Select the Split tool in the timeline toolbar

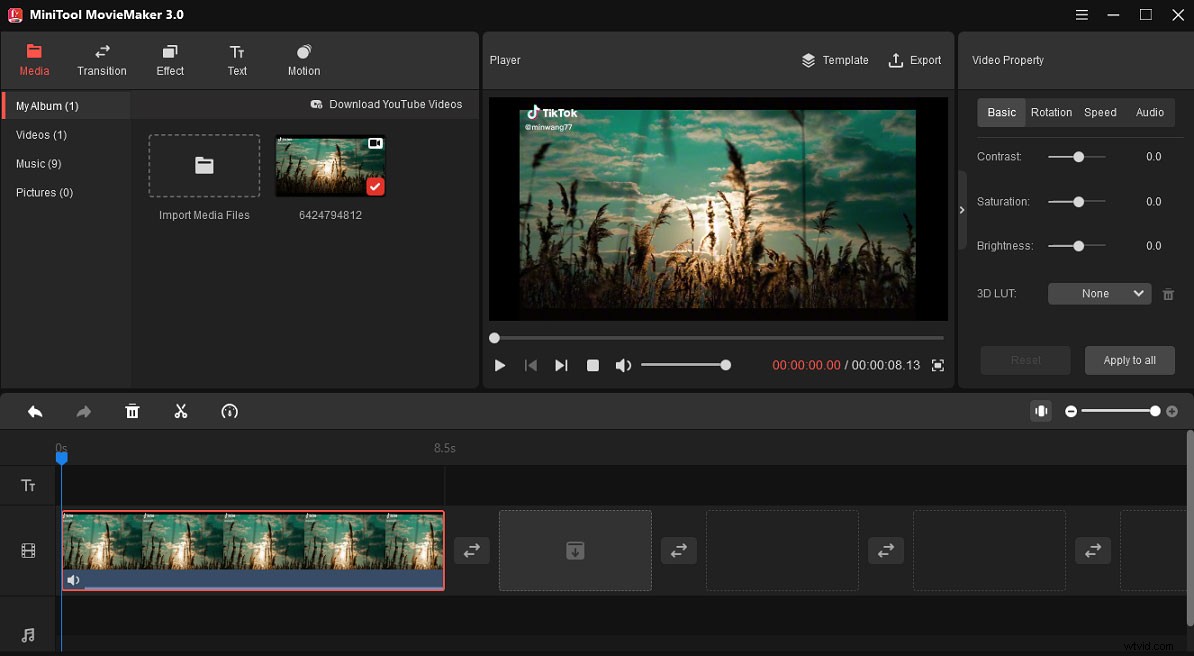point(181,411)
